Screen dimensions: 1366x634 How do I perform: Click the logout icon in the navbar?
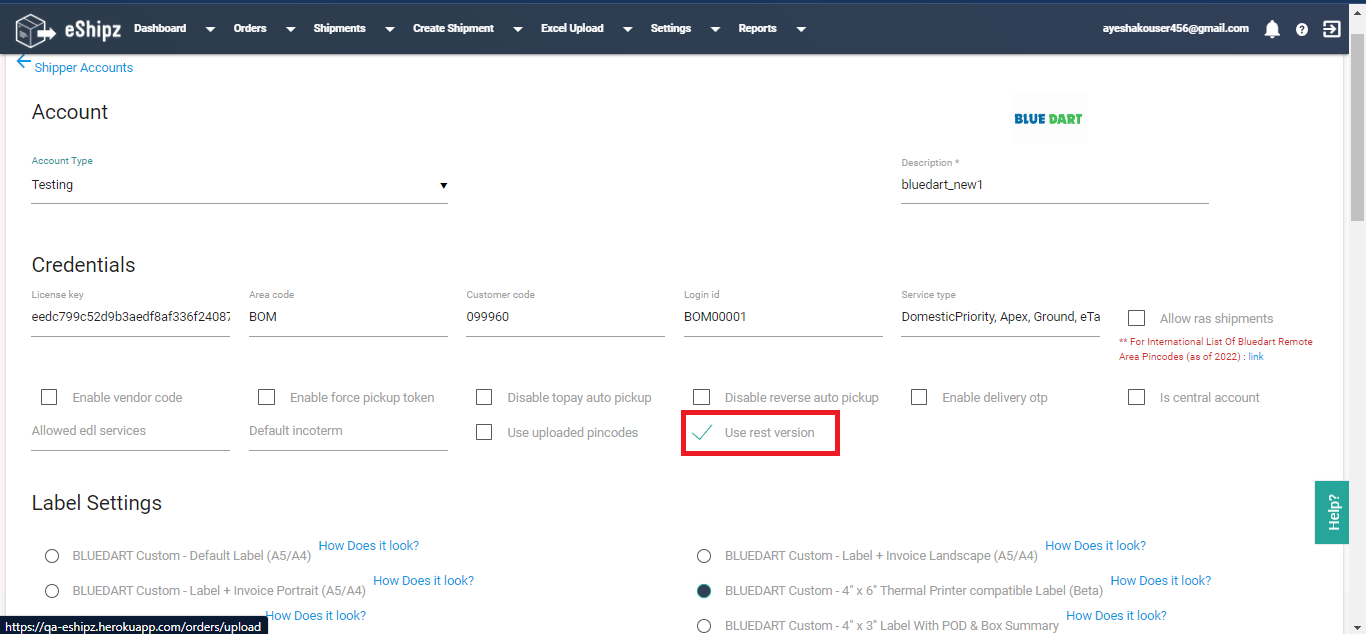tap(1331, 29)
